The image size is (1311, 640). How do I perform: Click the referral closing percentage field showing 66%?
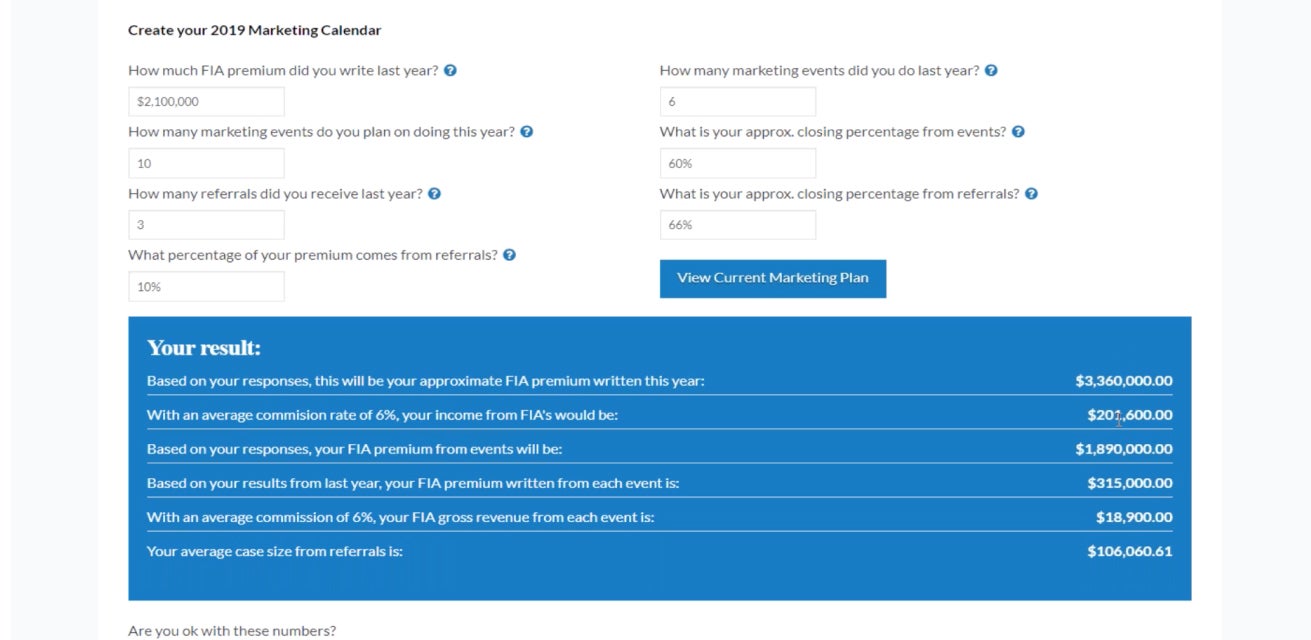point(737,225)
